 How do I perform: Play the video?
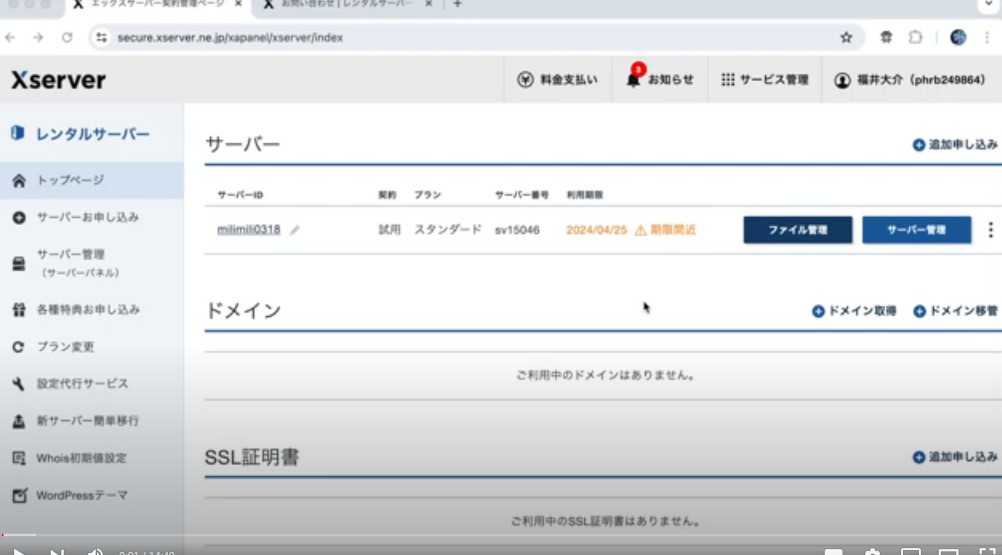[x=19, y=551]
